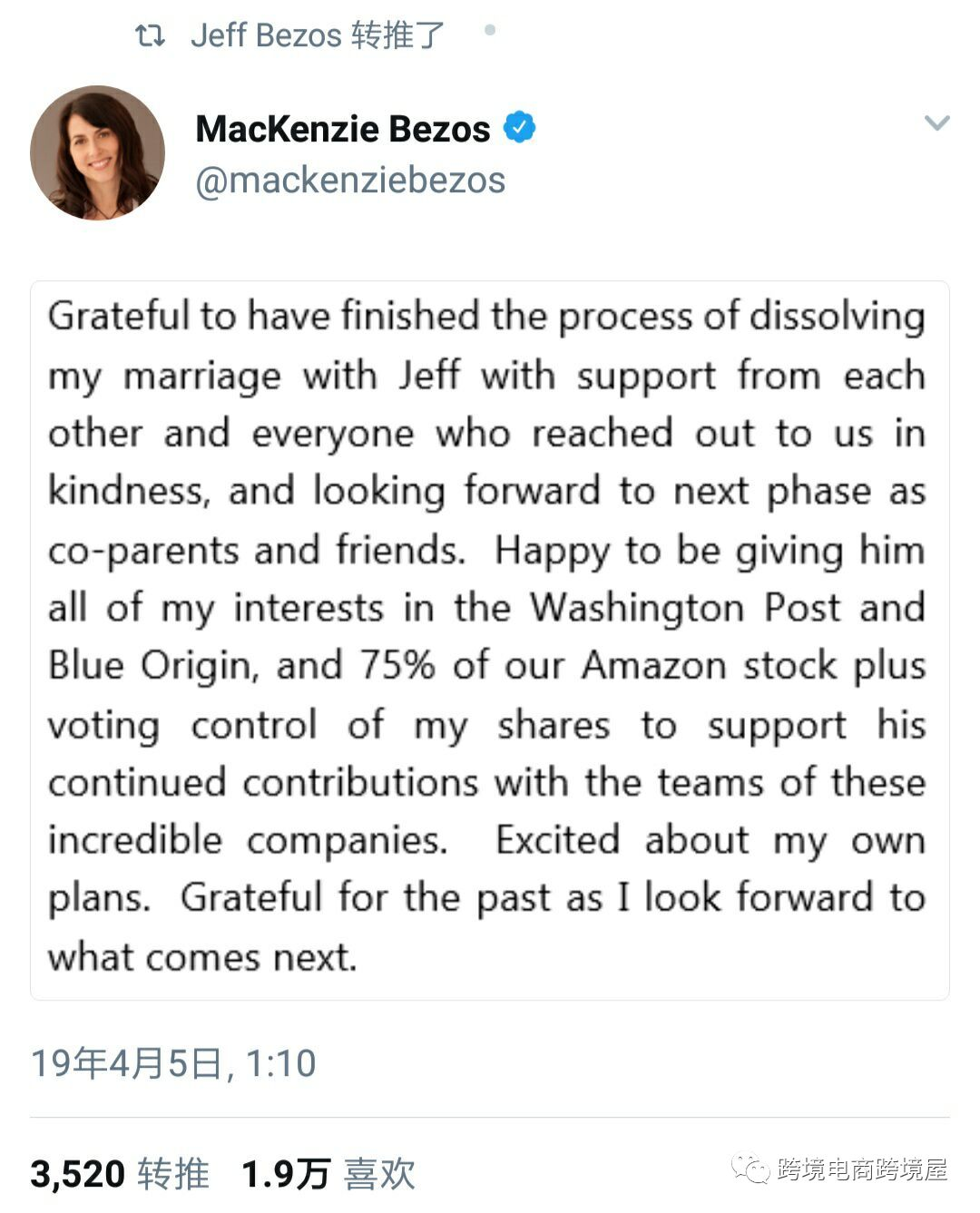The image size is (980, 1213).
Task: Open the "Jeff Bezos 转推了" retweeter link
Action: pyautogui.click(x=317, y=35)
